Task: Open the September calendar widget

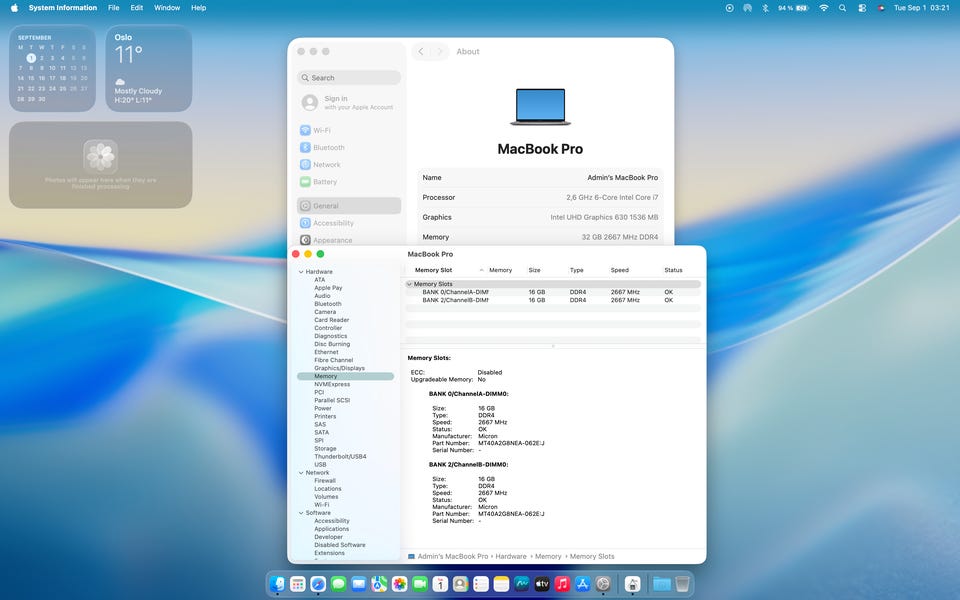Action: [x=52, y=68]
